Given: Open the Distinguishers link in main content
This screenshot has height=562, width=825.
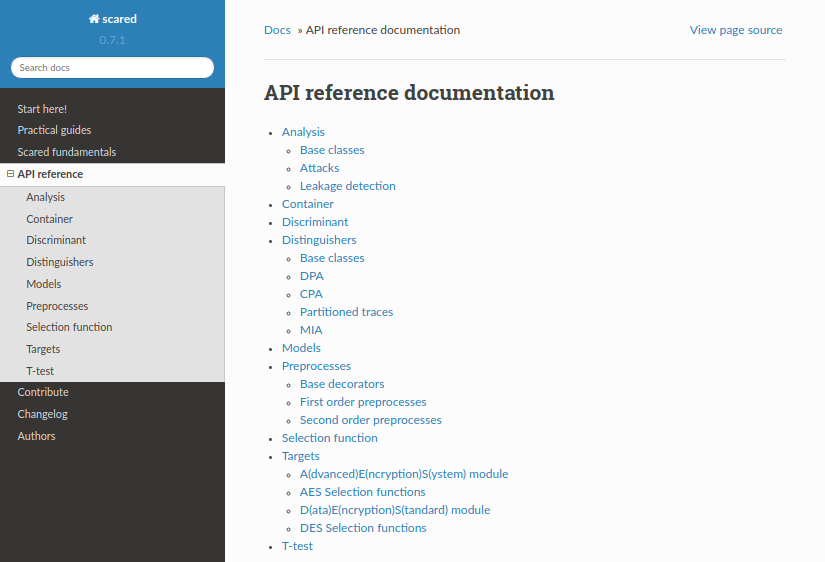Looking at the screenshot, I should click(x=319, y=240).
